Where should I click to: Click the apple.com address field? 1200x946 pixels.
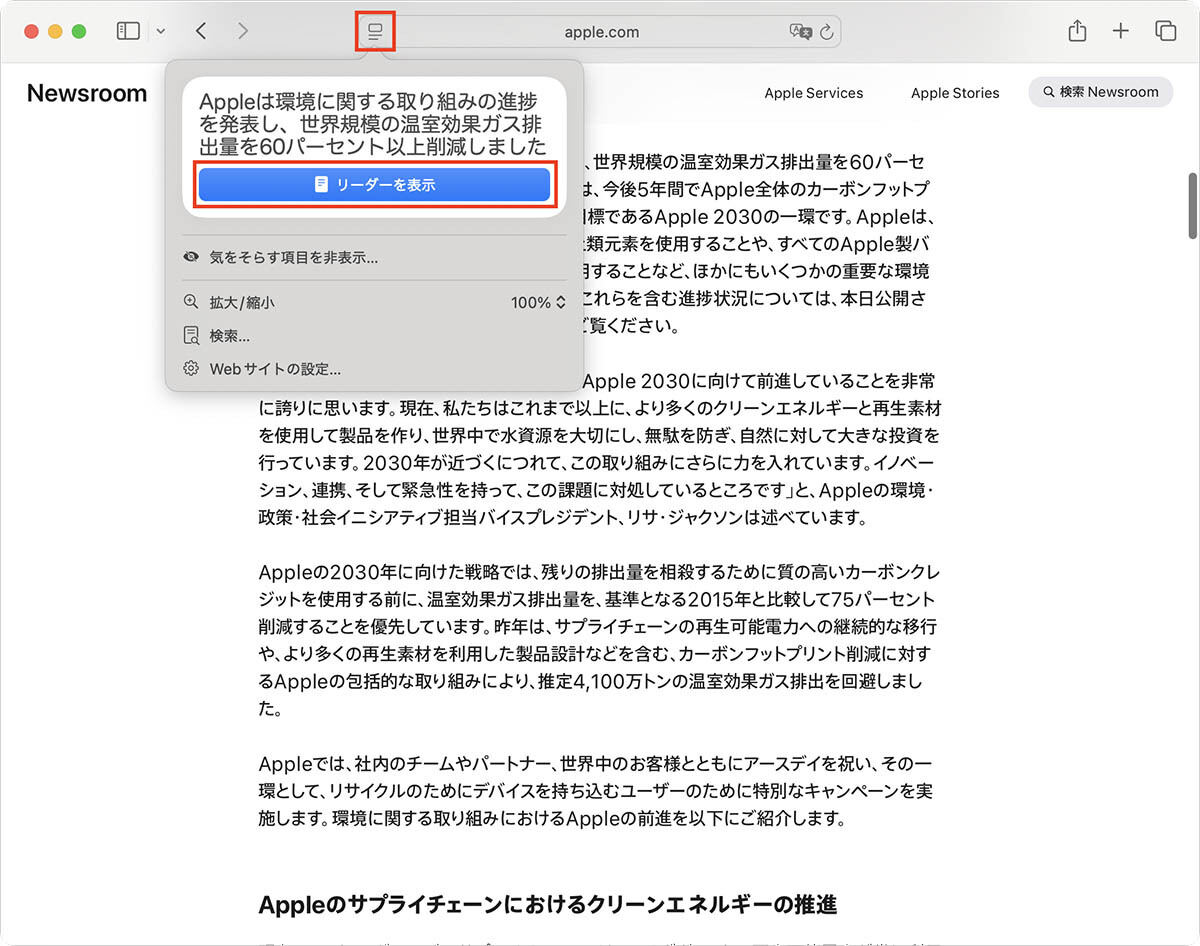601,32
